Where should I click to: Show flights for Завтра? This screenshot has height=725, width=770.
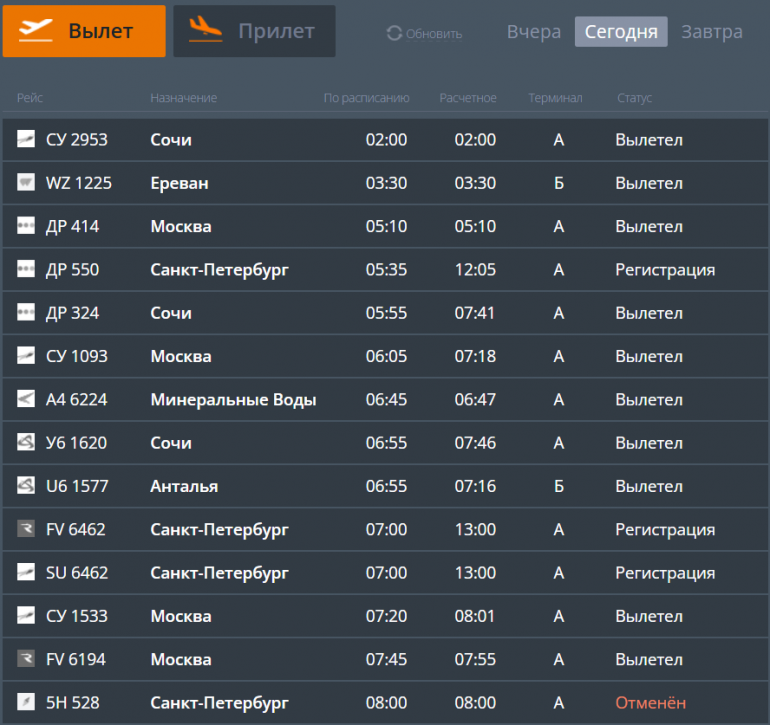pyautogui.click(x=712, y=32)
